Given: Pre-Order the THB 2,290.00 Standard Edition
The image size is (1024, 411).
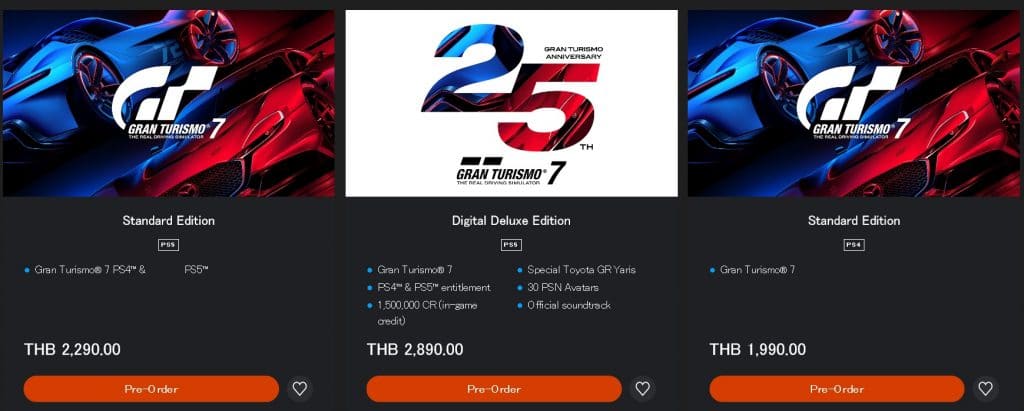Looking at the screenshot, I should click(x=152, y=389).
